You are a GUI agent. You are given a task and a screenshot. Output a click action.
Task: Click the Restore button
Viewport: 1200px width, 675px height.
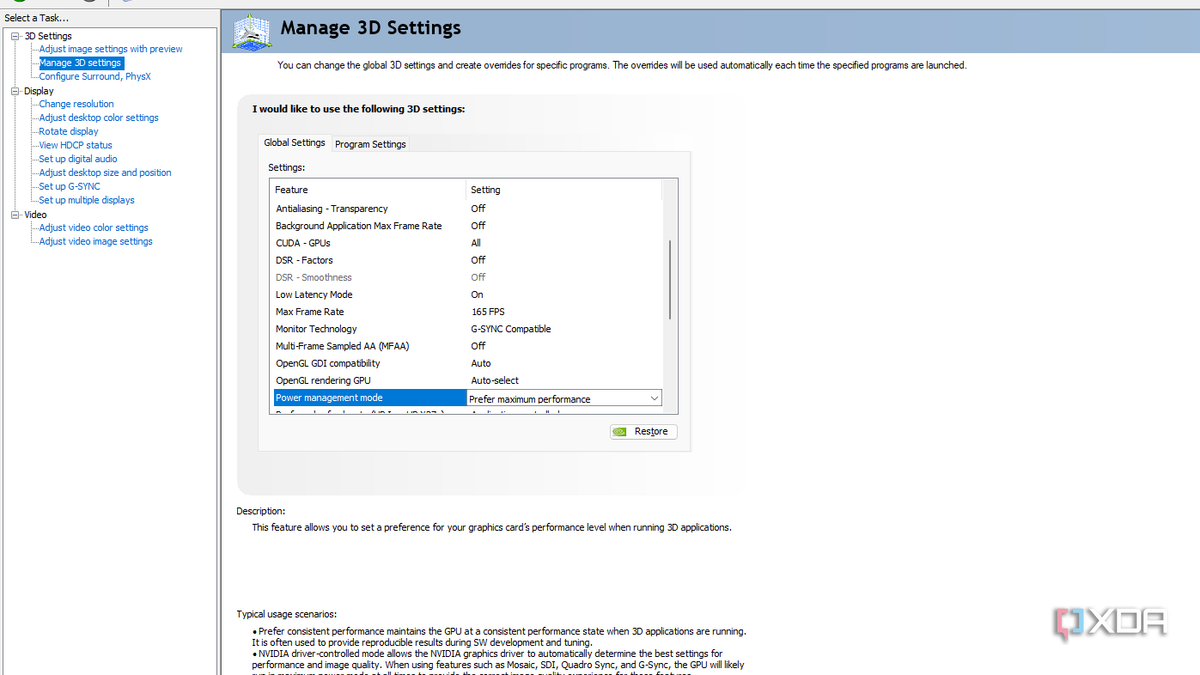click(x=643, y=431)
